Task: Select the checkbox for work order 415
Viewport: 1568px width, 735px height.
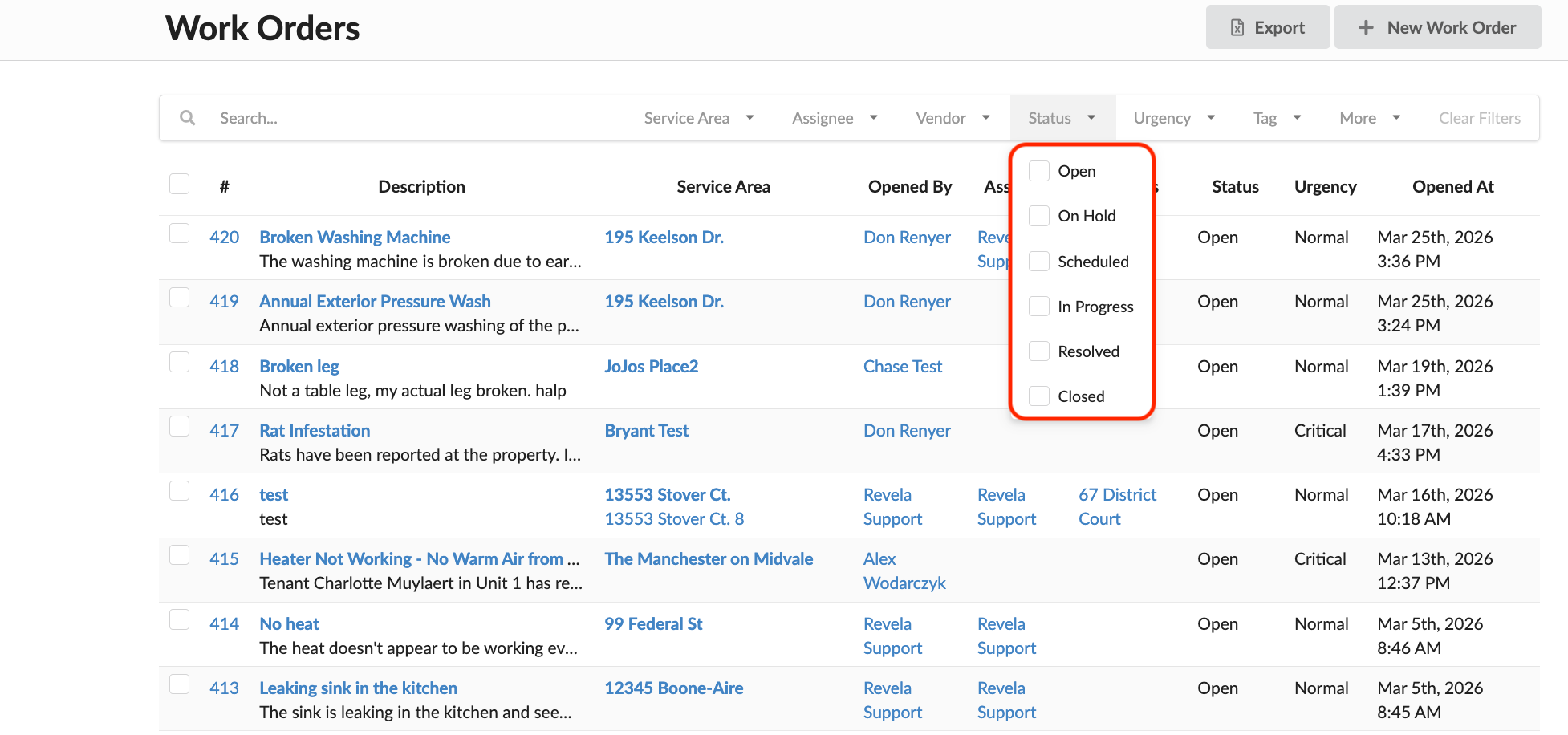Action: click(x=180, y=555)
